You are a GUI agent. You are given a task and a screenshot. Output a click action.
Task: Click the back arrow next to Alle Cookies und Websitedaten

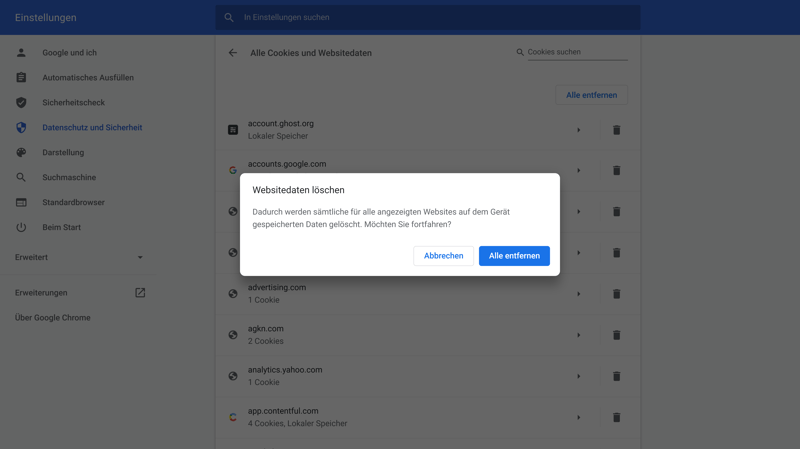pyautogui.click(x=233, y=53)
